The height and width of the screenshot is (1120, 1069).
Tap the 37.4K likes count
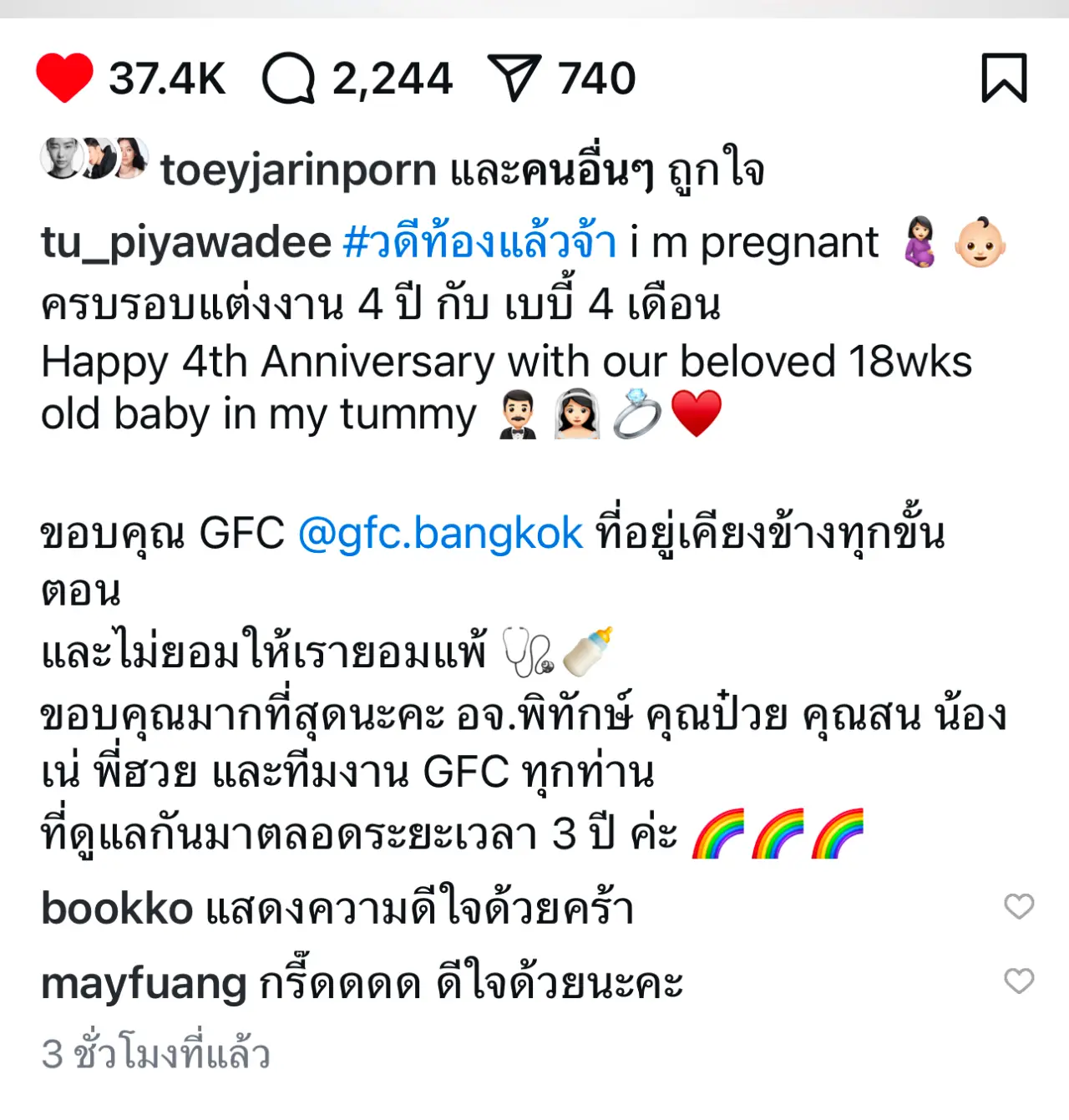(167, 79)
